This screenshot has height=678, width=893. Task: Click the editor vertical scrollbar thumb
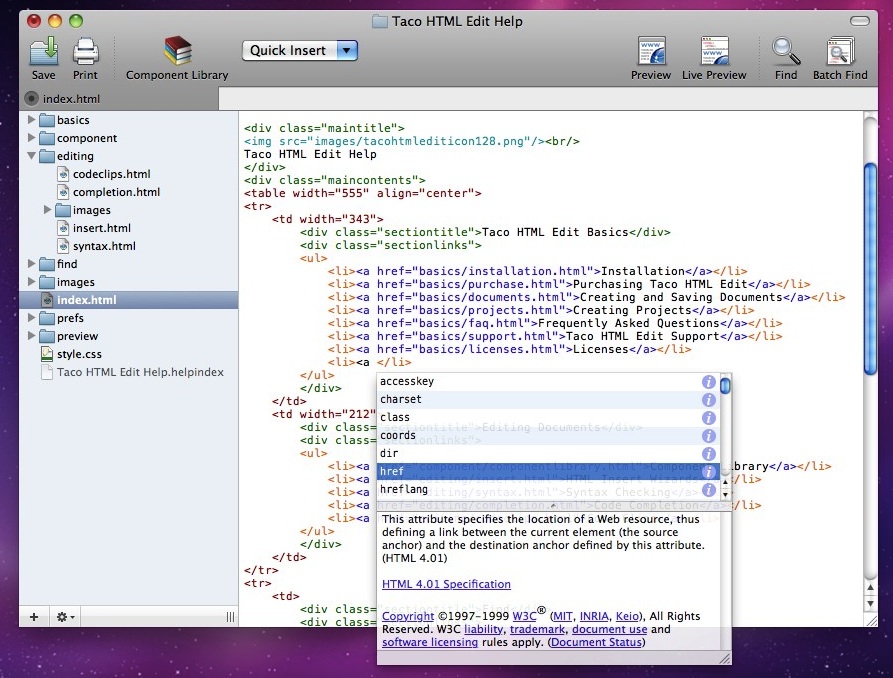(870, 268)
